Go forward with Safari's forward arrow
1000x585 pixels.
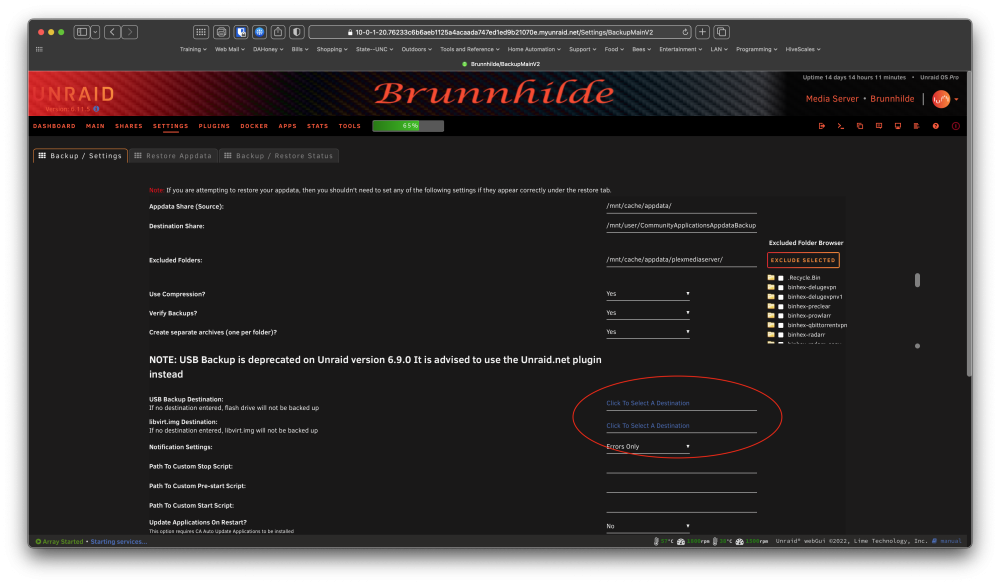point(129,32)
